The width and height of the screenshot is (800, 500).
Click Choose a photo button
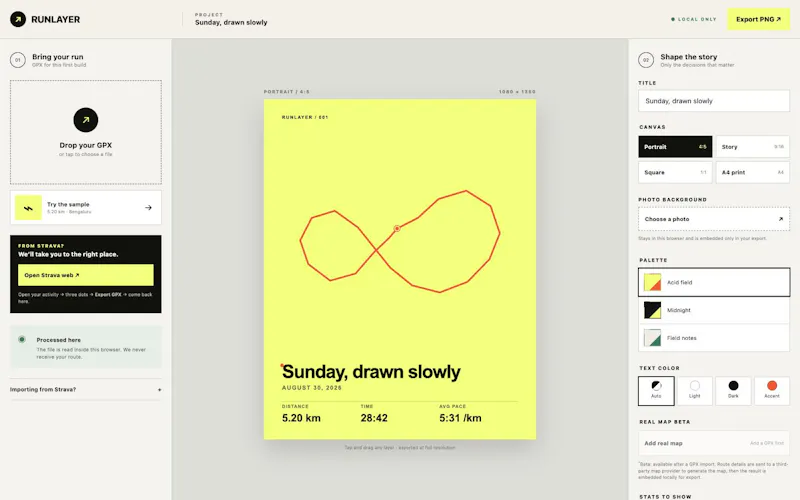coord(714,219)
